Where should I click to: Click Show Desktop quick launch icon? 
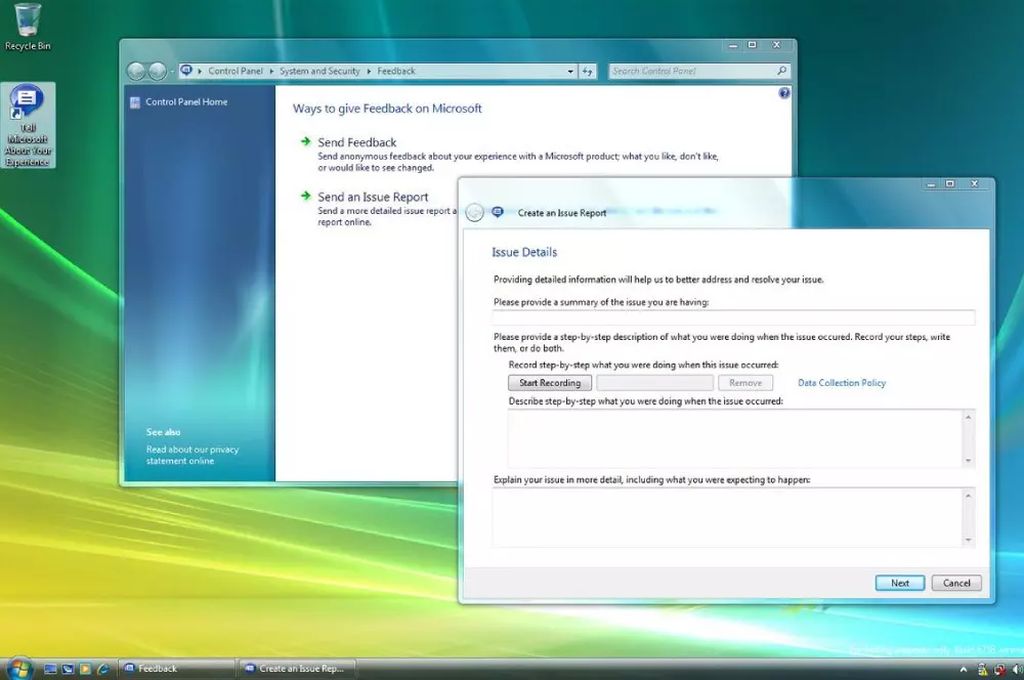click(50, 669)
